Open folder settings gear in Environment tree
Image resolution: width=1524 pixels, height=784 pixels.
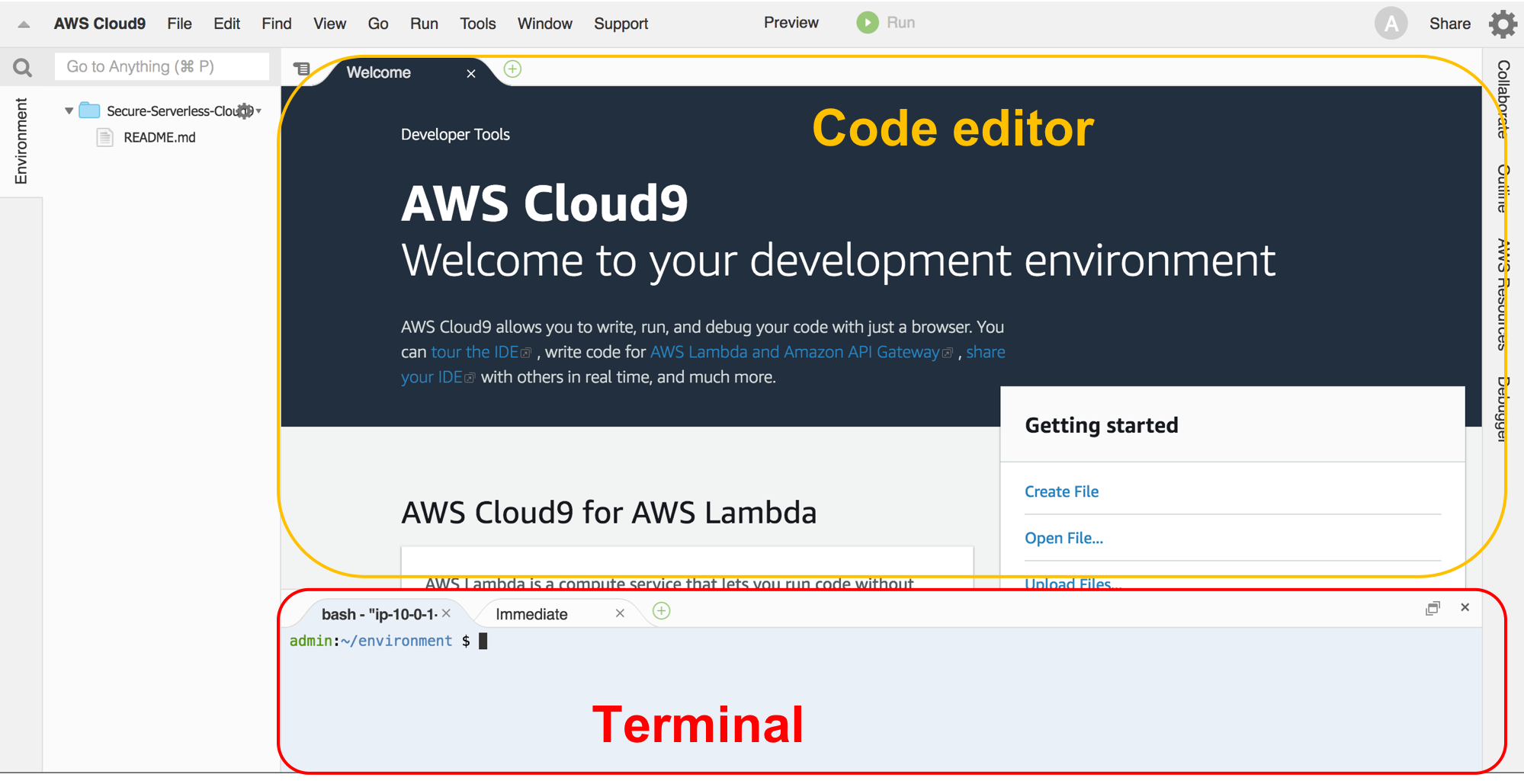pos(245,111)
